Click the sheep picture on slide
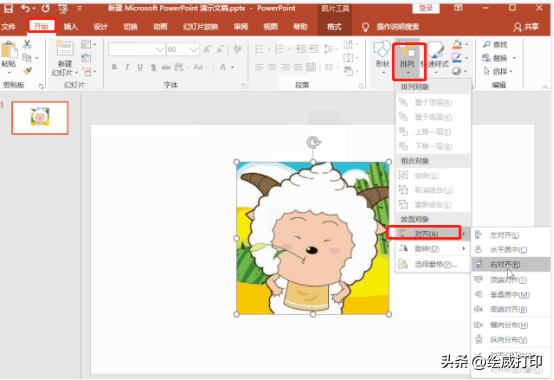 click(x=313, y=238)
